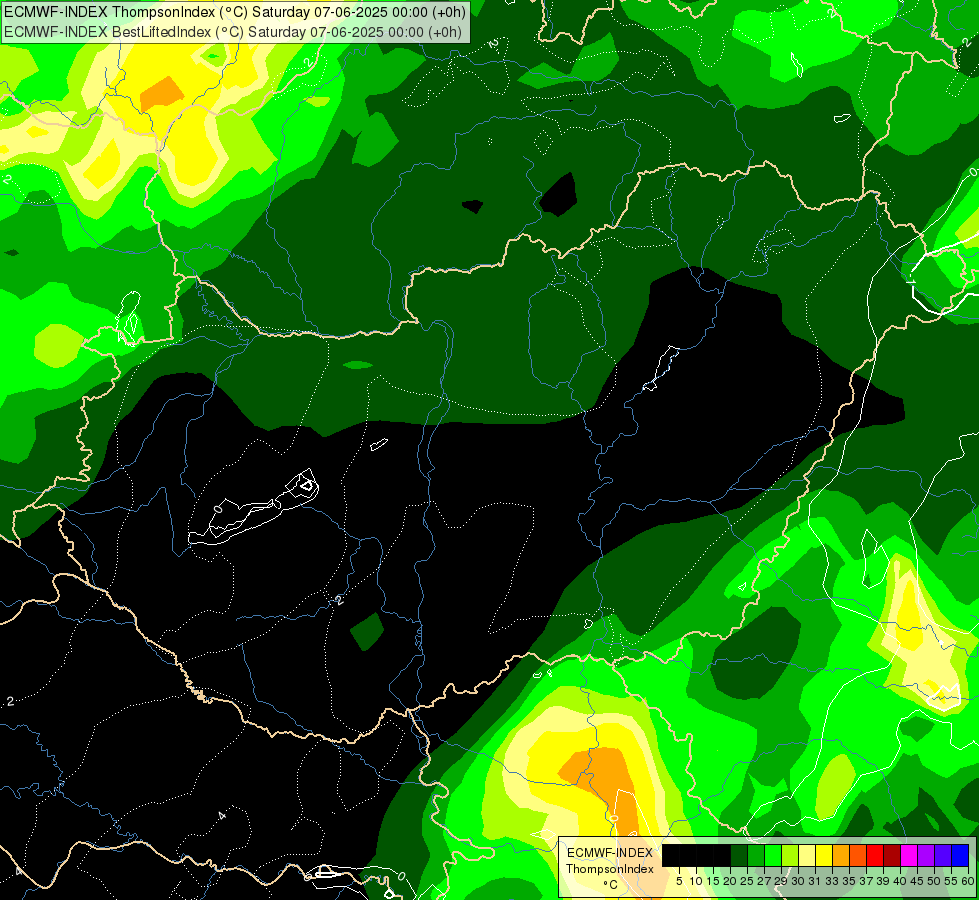Select the yellow 31-33 legend swatch
Viewport: 979px width, 900px height.
pyautogui.click(x=824, y=855)
